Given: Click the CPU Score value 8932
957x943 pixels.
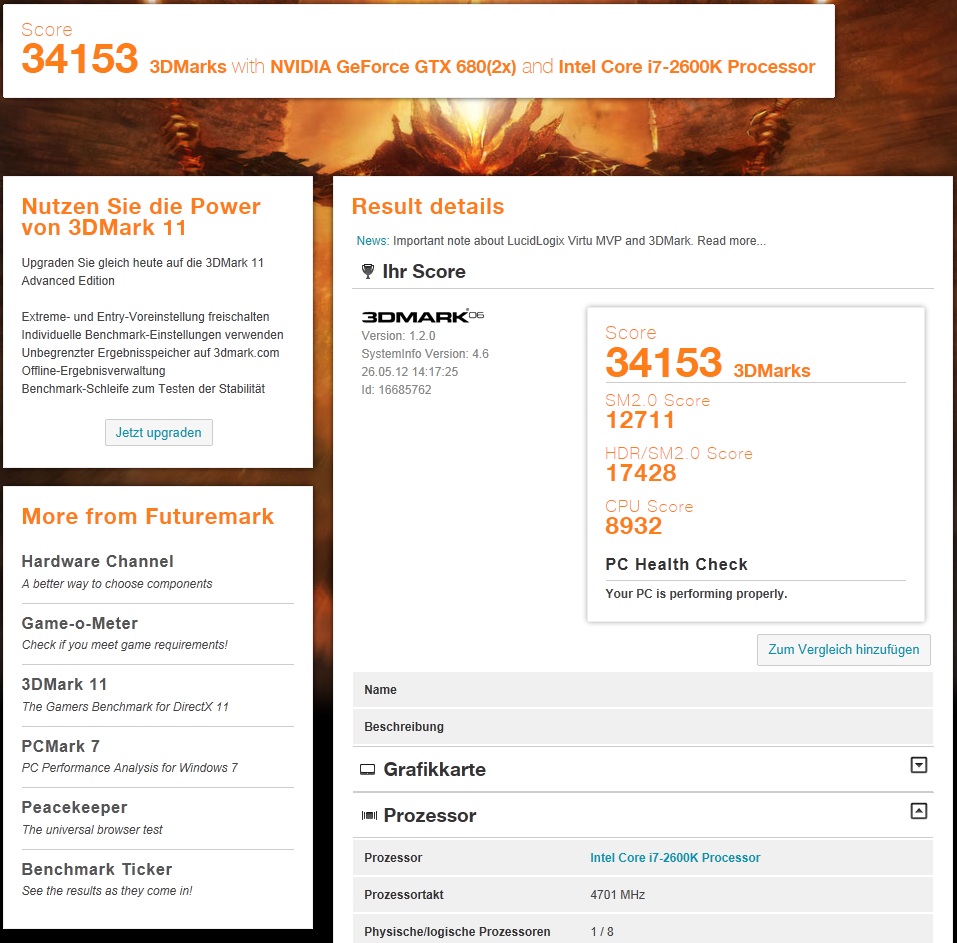Looking at the screenshot, I should [x=634, y=526].
